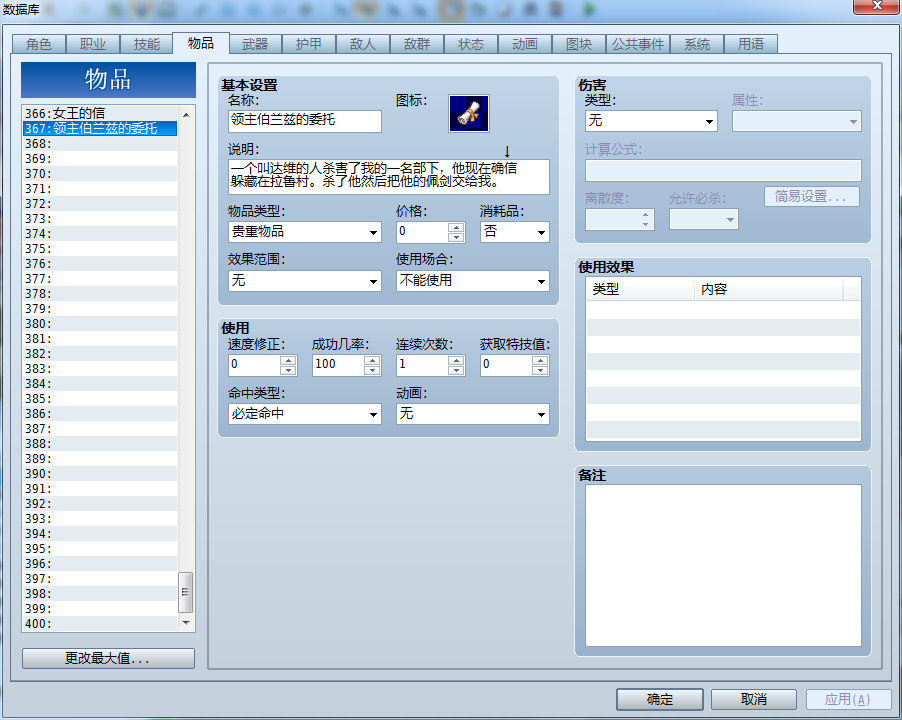Viewport: 902px width, 720px height.
Task: Select item slot 380 in the list
Action: (x=100, y=324)
